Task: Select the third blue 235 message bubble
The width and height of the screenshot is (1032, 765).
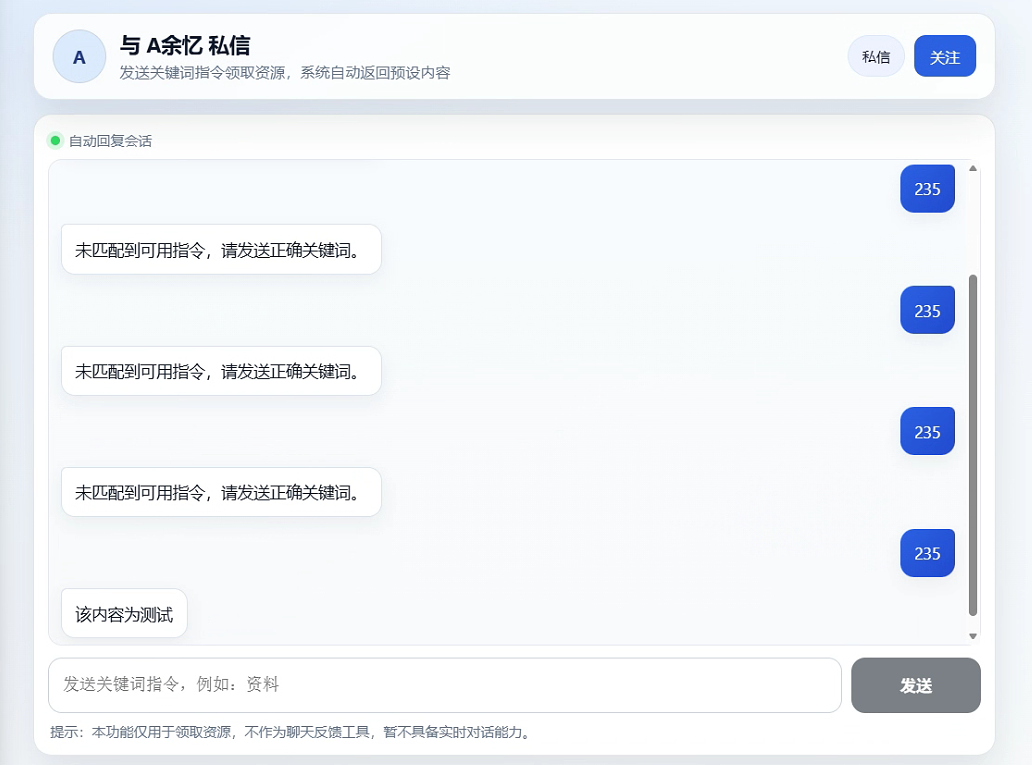Action: (927, 432)
